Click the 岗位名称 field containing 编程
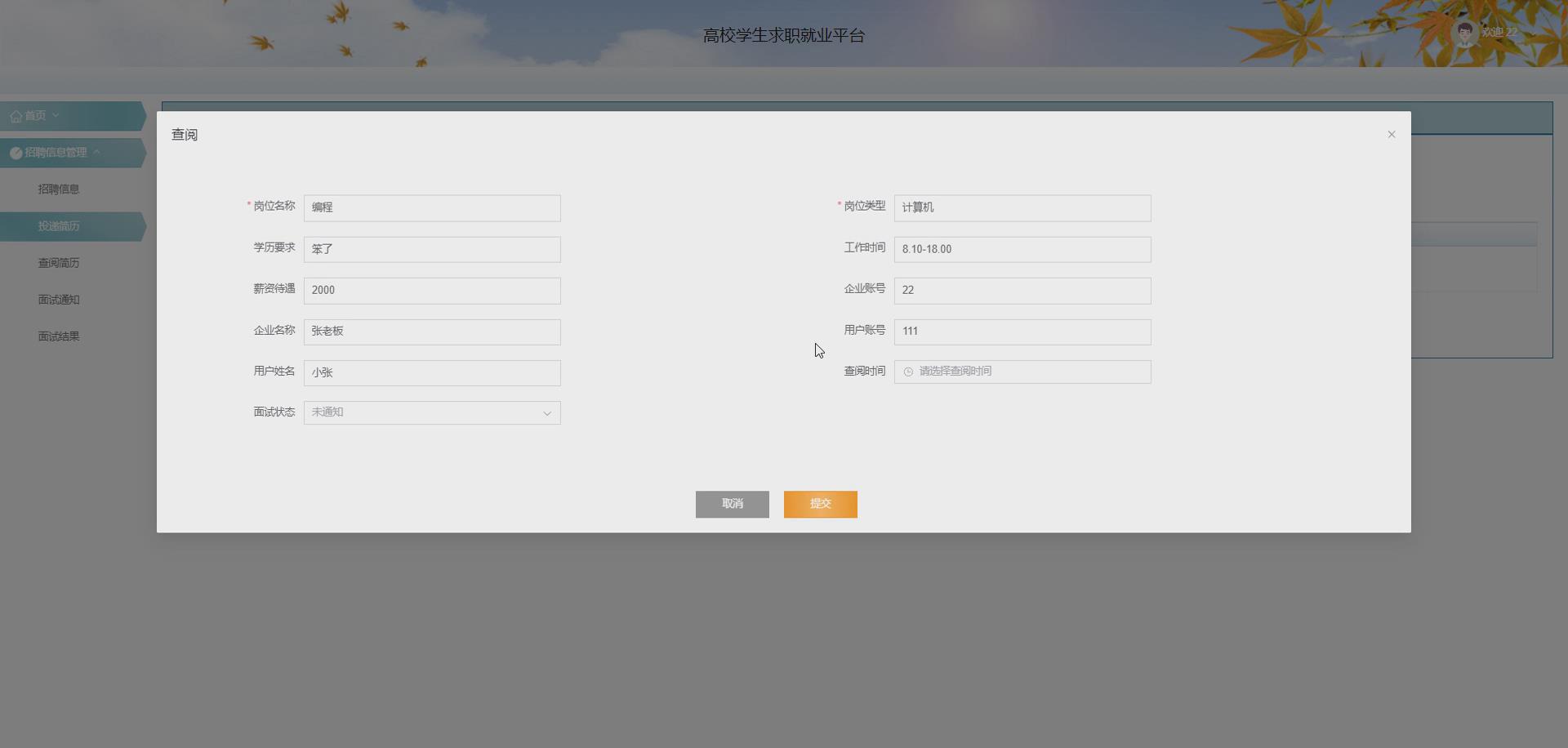1568x748 pixels. pos(431,208)
